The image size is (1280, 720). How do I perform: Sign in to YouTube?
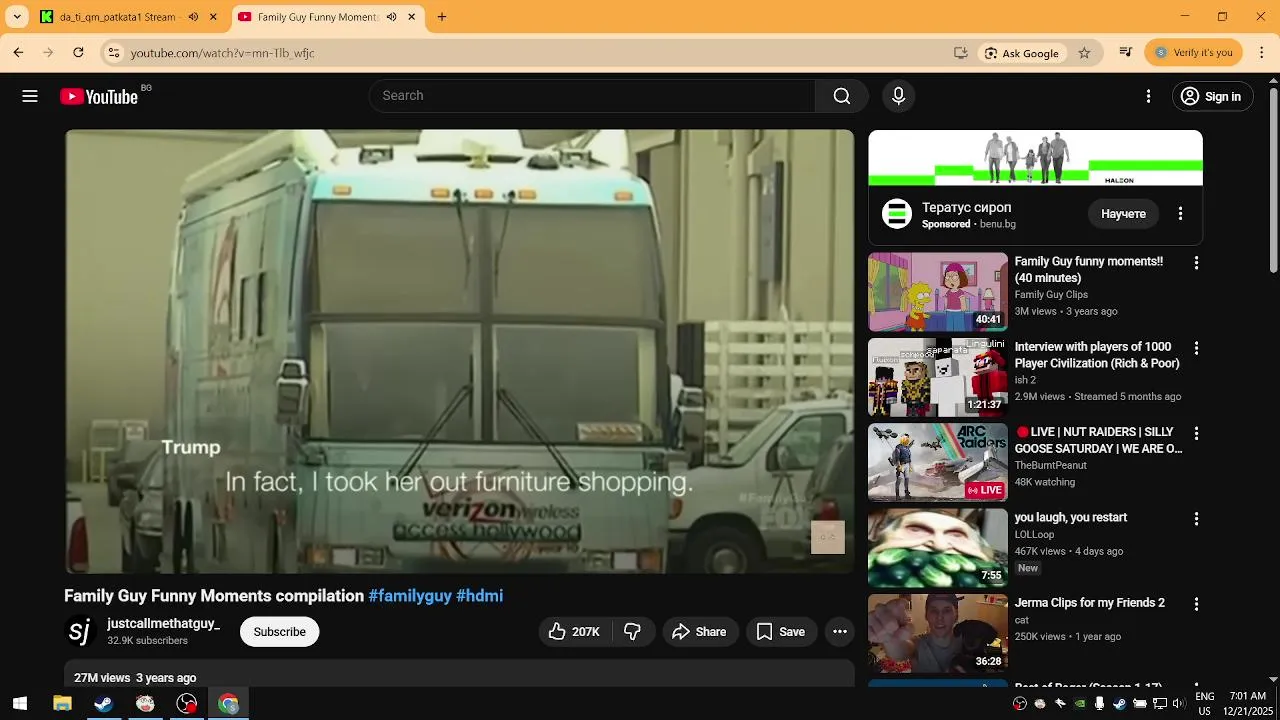point(1211,96)
